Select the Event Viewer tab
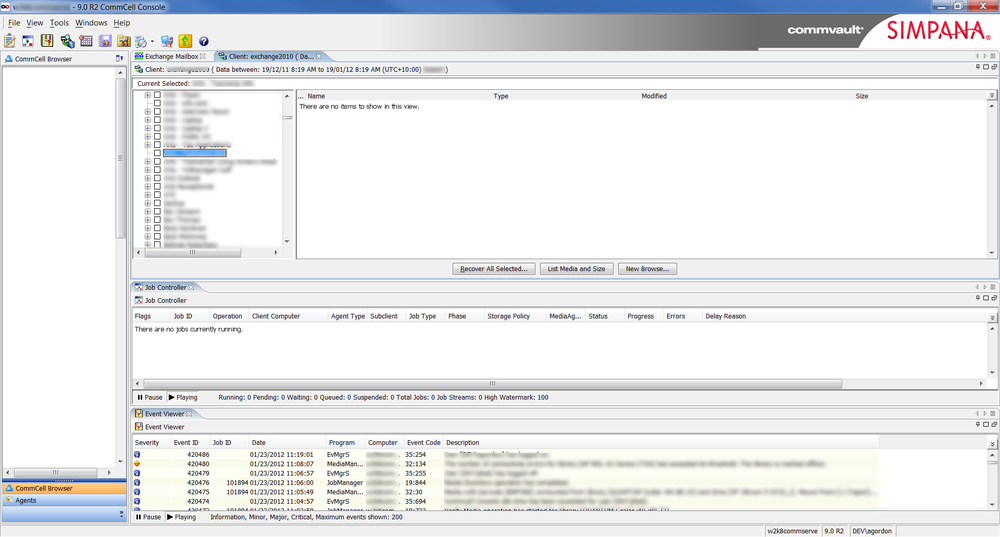 (x=165, y=414)
